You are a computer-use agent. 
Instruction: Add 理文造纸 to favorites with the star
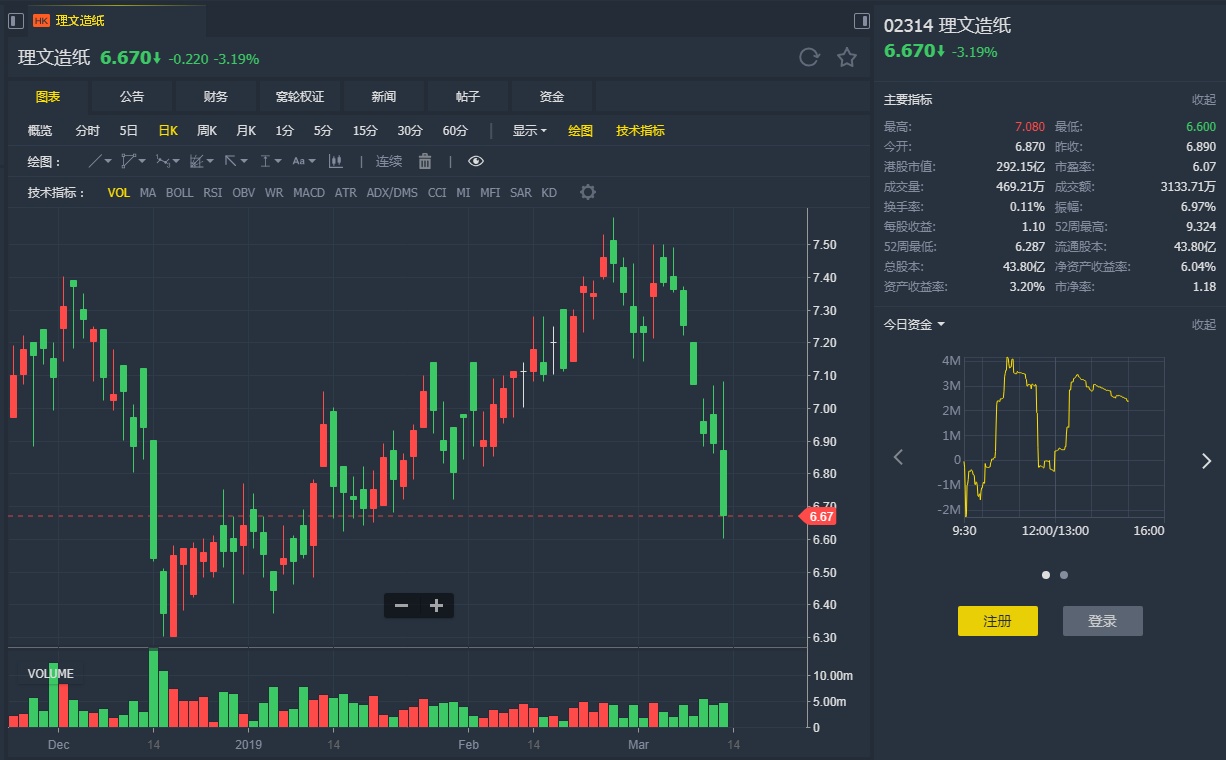click(847, 57)
